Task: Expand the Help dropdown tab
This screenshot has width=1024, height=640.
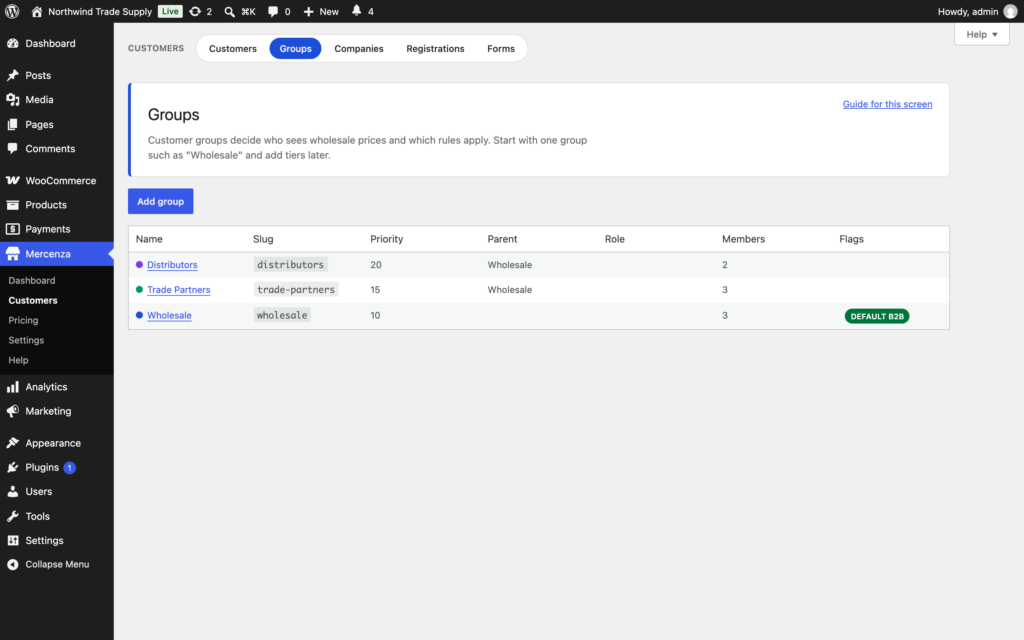Action: (981, 35)
